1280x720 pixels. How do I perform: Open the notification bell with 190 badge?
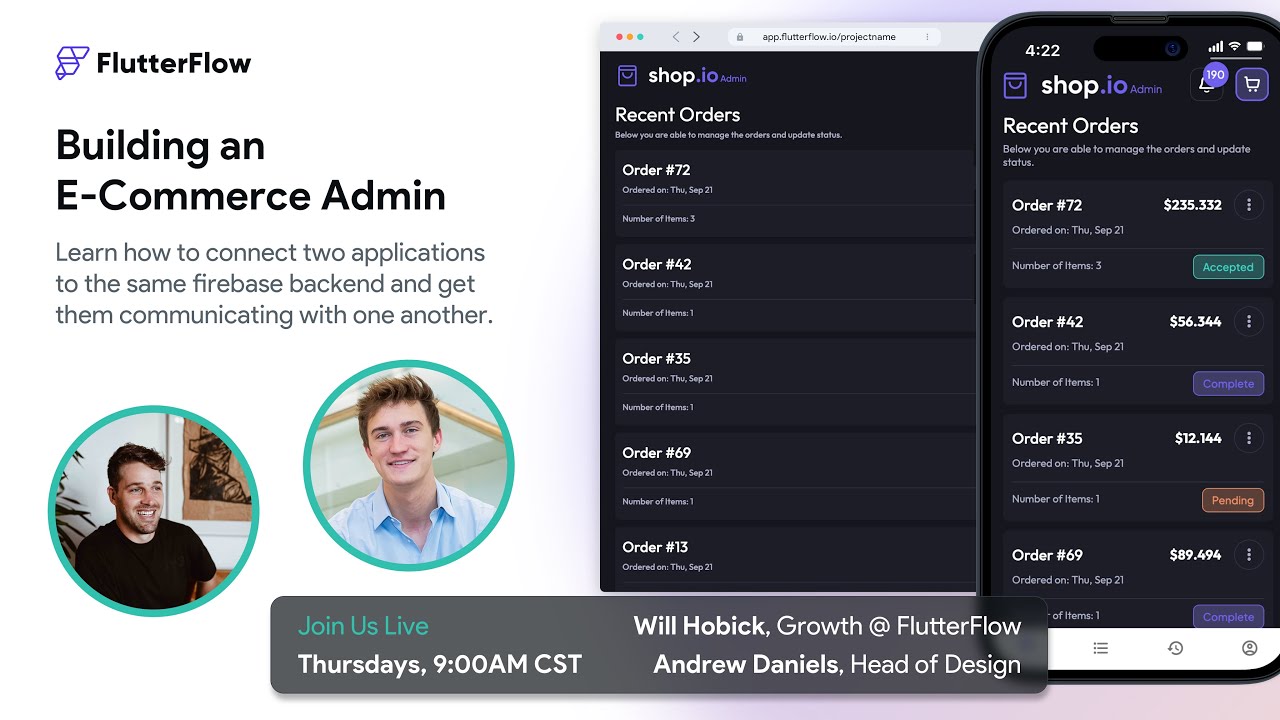pos(1207,85)
